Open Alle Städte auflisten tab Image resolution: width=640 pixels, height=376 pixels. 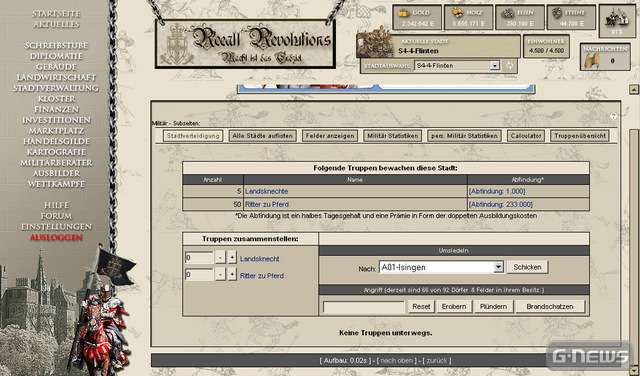click(262, 136)
